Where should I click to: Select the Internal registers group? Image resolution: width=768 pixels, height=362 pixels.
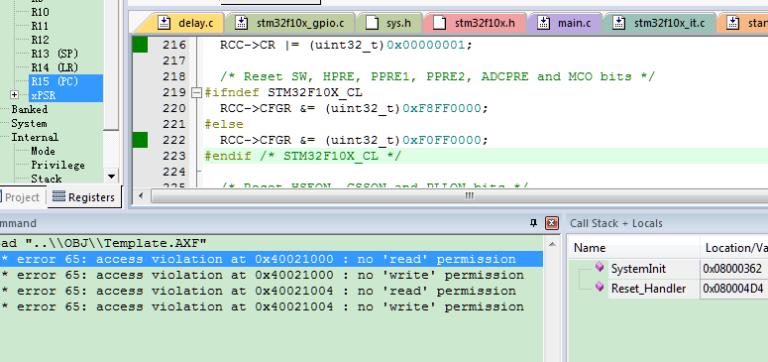tap(35, 137)
